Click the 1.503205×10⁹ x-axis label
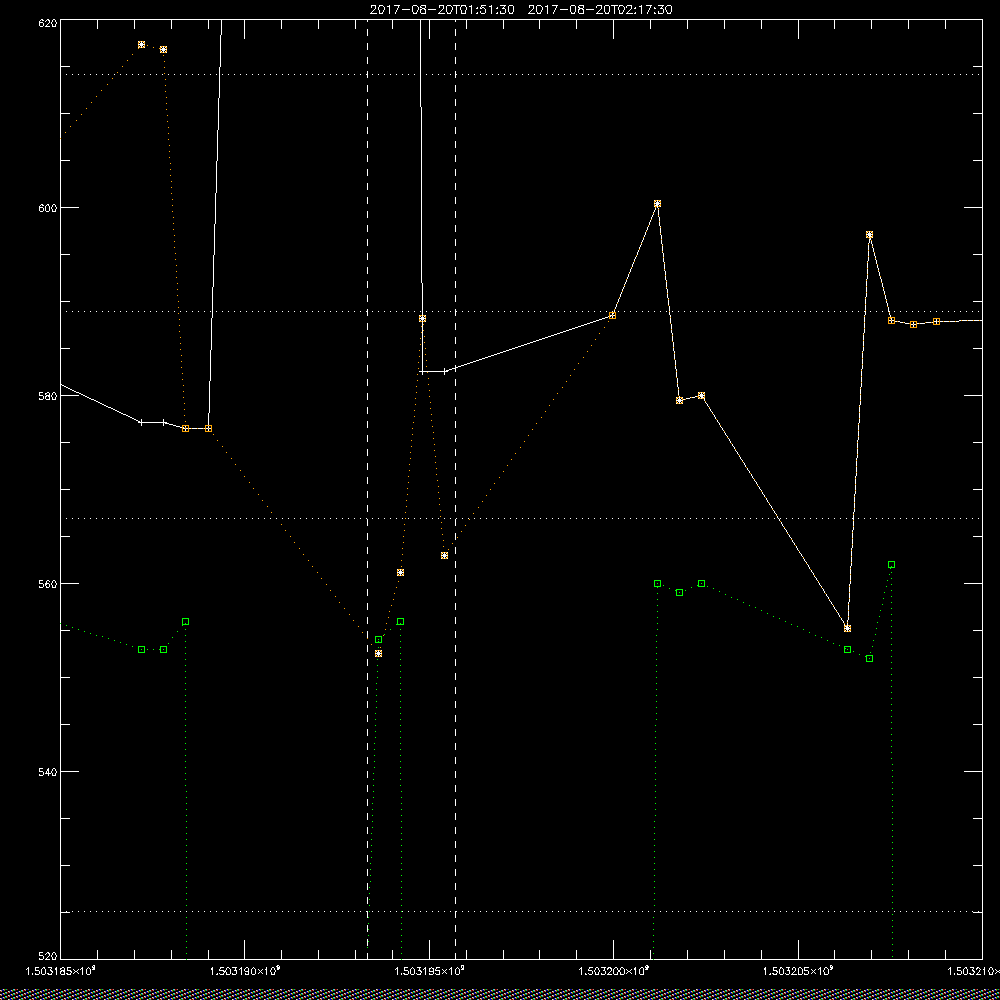Screen dimensions: 1000x1000 tap(798, 971)
